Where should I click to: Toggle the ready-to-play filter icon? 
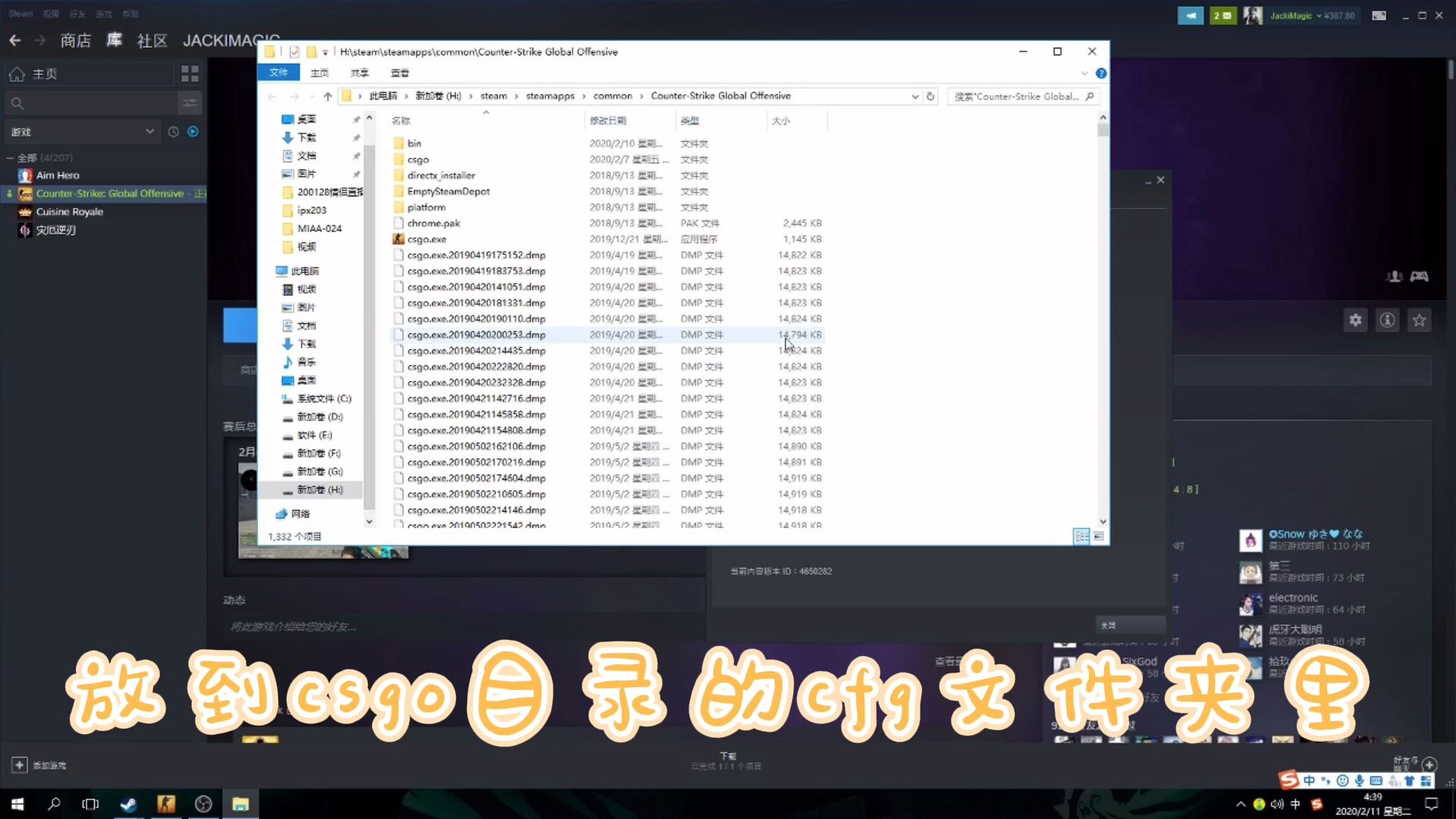pyautogui.click(x=193, y=132)
